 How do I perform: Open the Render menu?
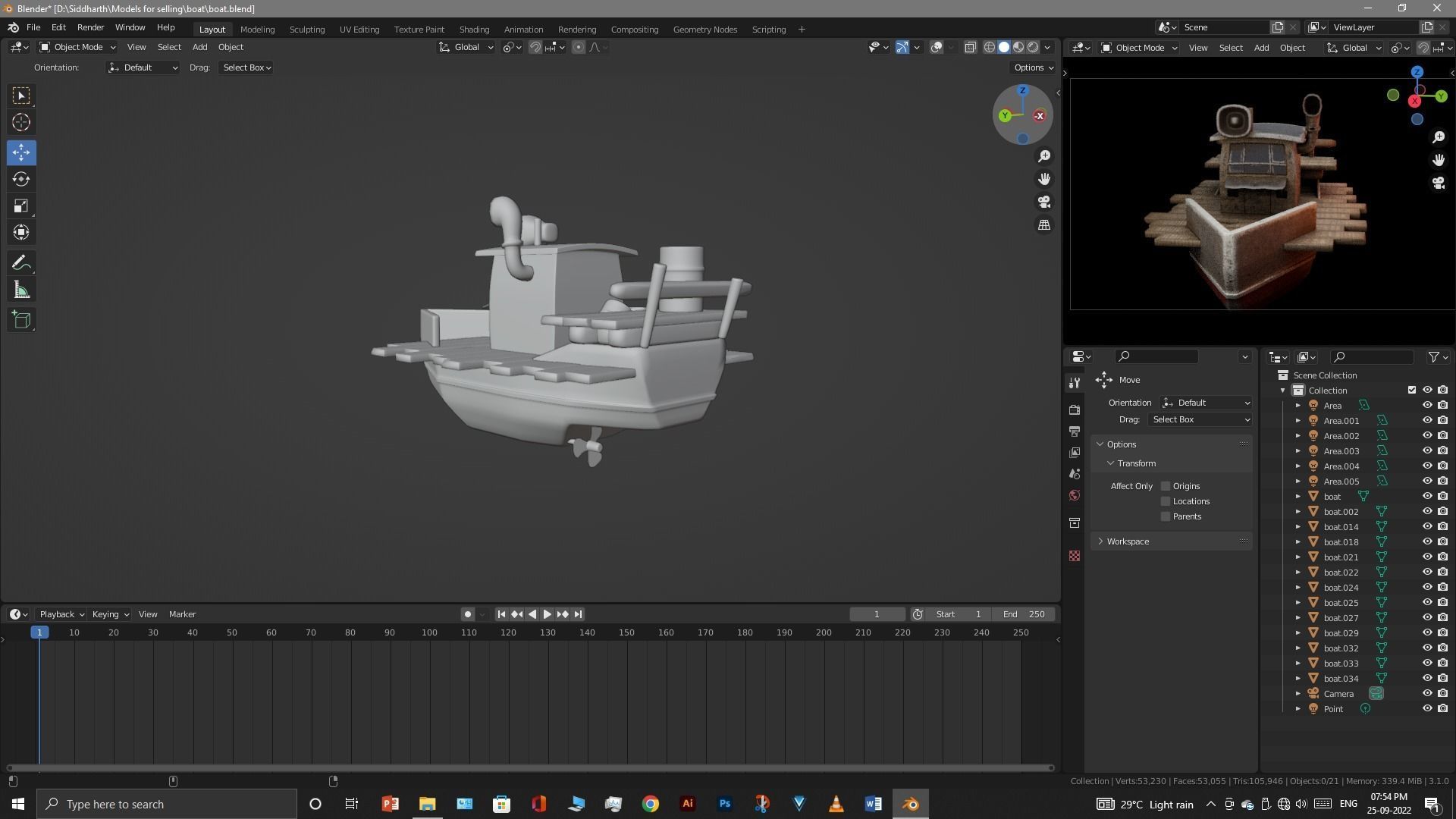click(90, 27)
